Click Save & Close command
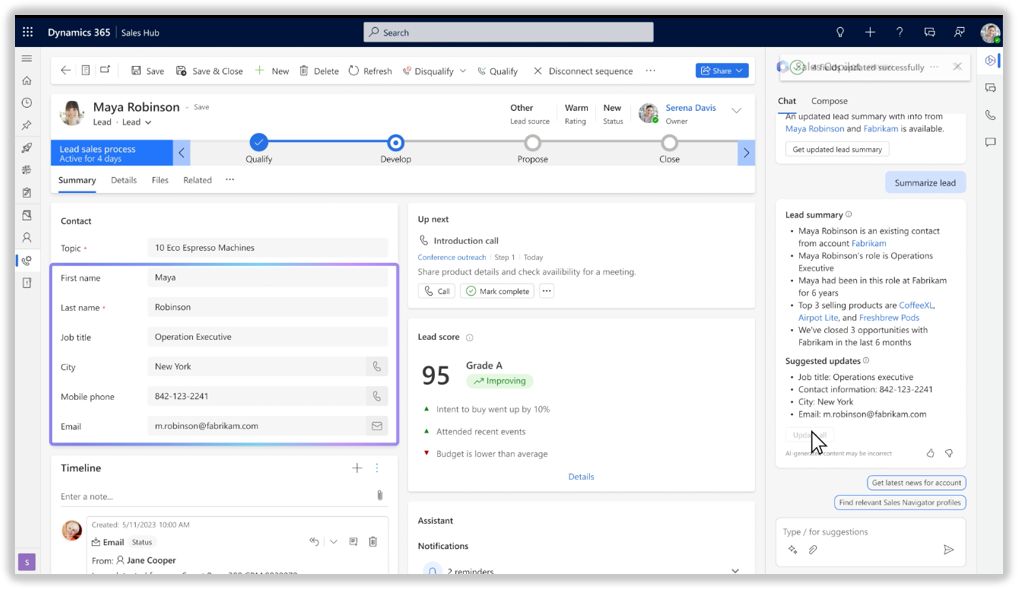Screen dimensions: 1018x589 (x=209, y=71)
